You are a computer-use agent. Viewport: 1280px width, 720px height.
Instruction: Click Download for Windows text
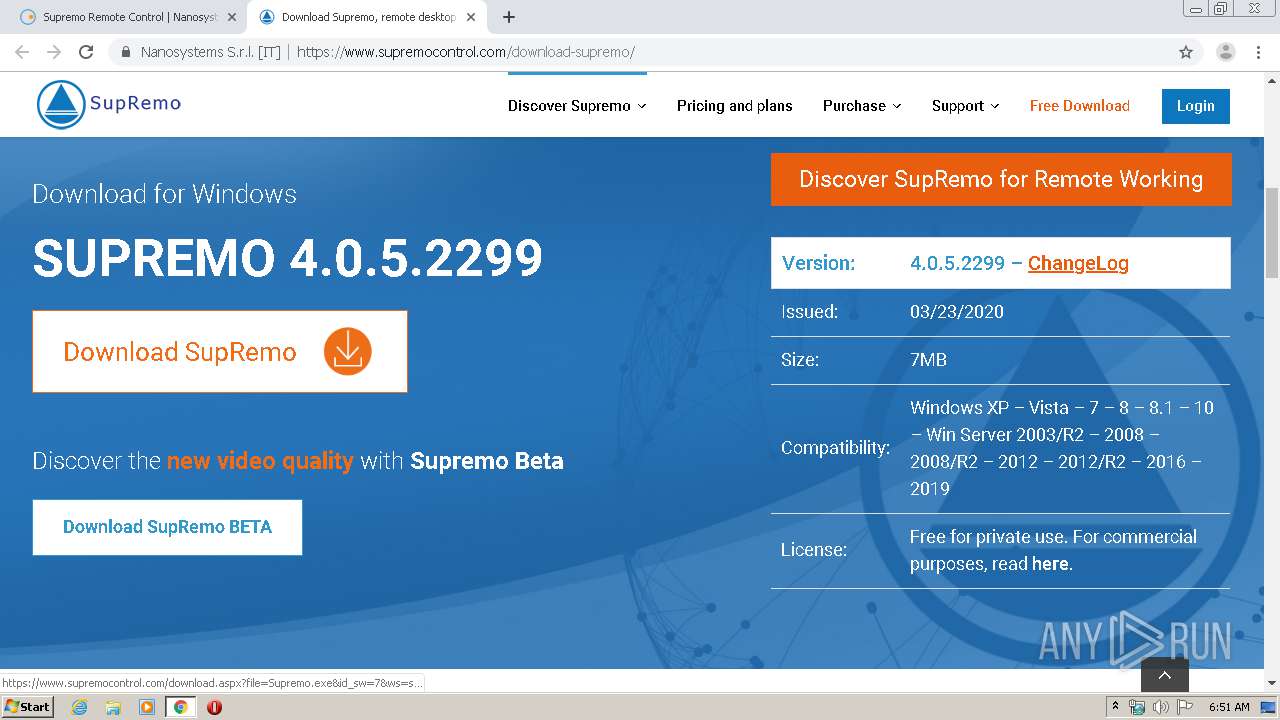[x=164, y=193]
